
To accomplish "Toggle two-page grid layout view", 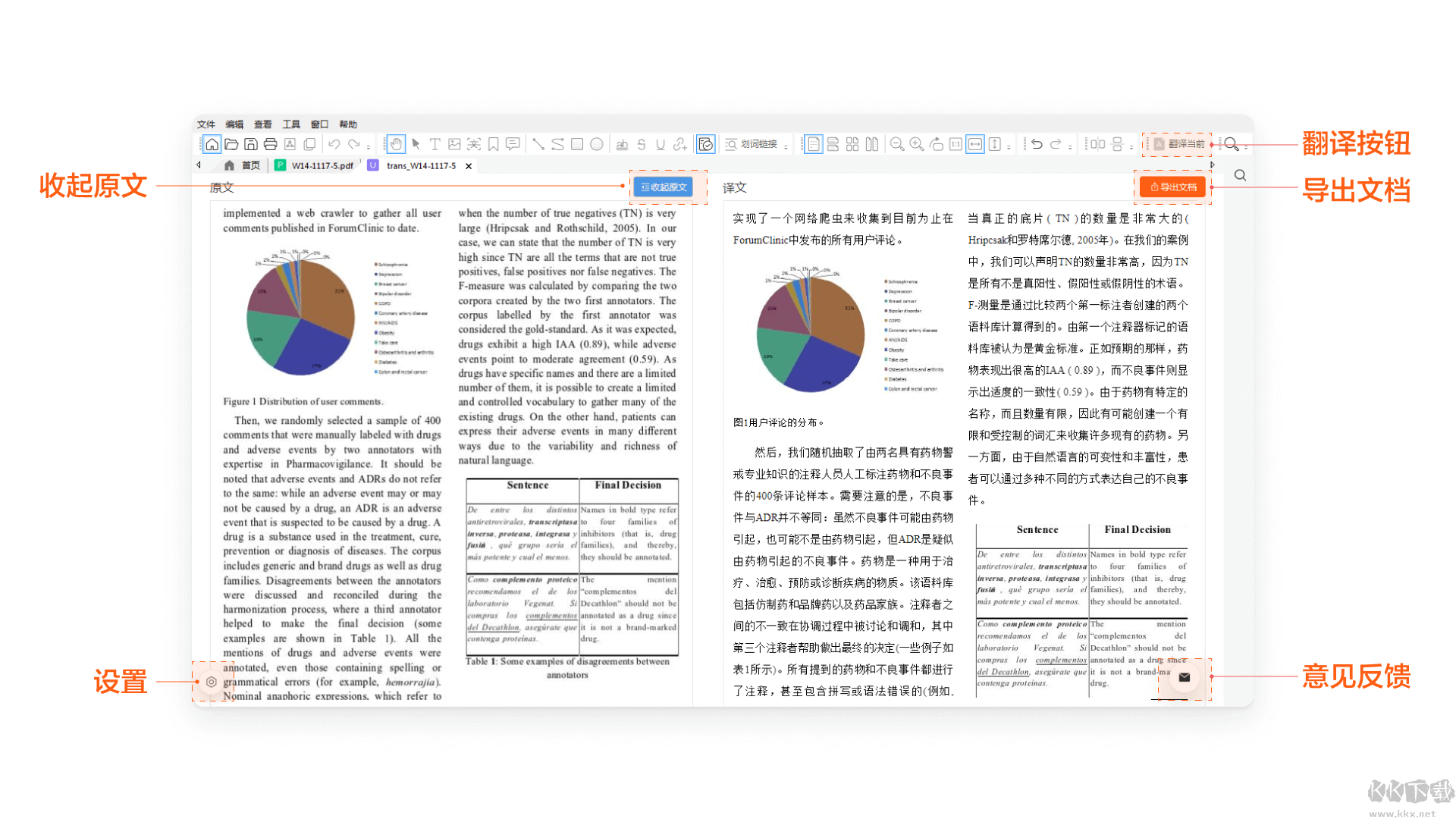I will [x=852, y=144].
